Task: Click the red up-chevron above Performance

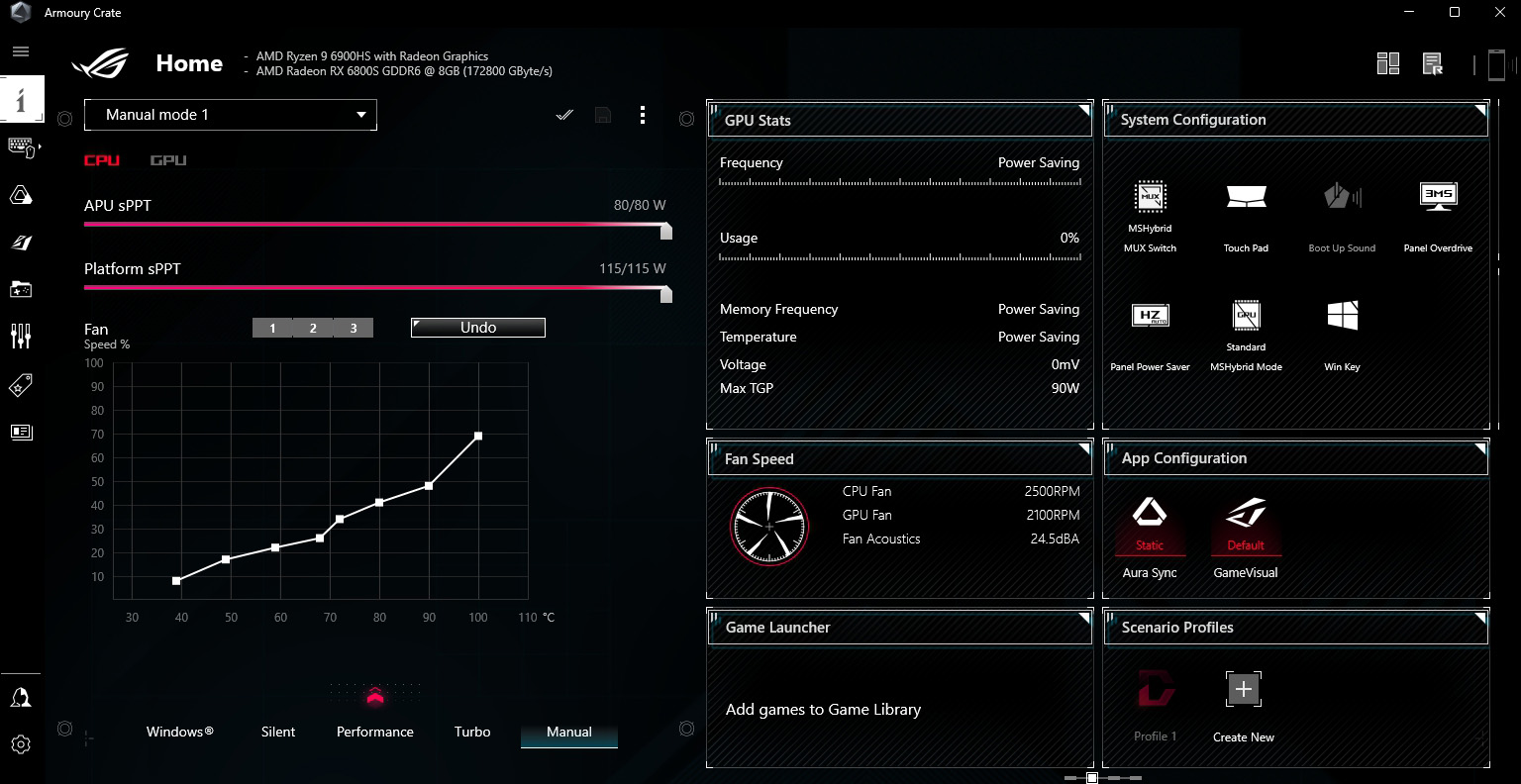Action: point(374,697)
